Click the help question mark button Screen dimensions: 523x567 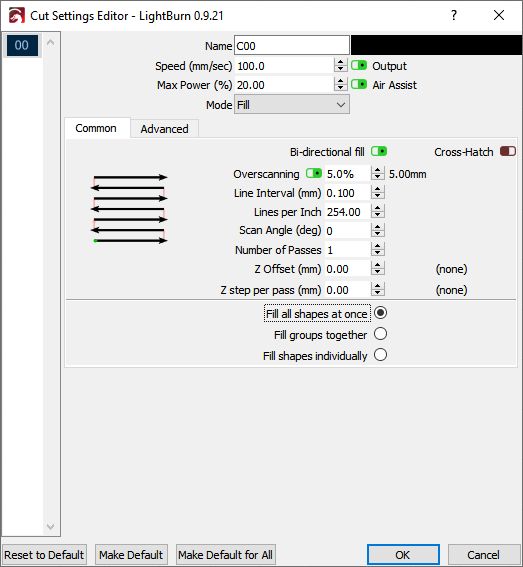pos(454,15)
